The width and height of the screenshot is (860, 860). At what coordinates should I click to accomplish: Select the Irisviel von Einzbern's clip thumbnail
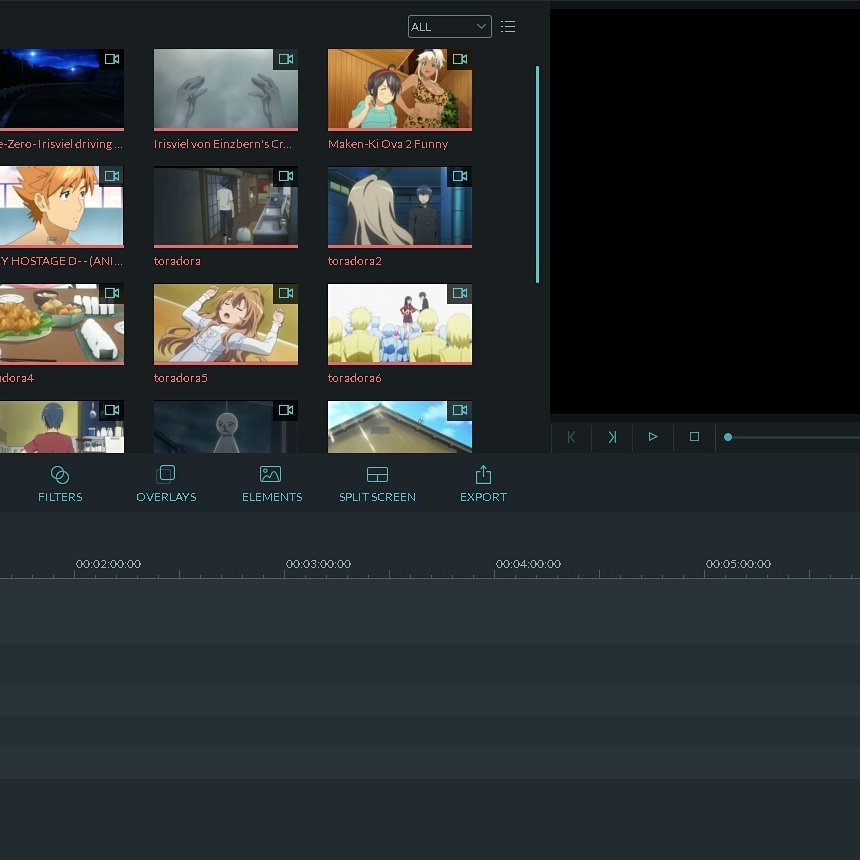click(x=226, y=90)
